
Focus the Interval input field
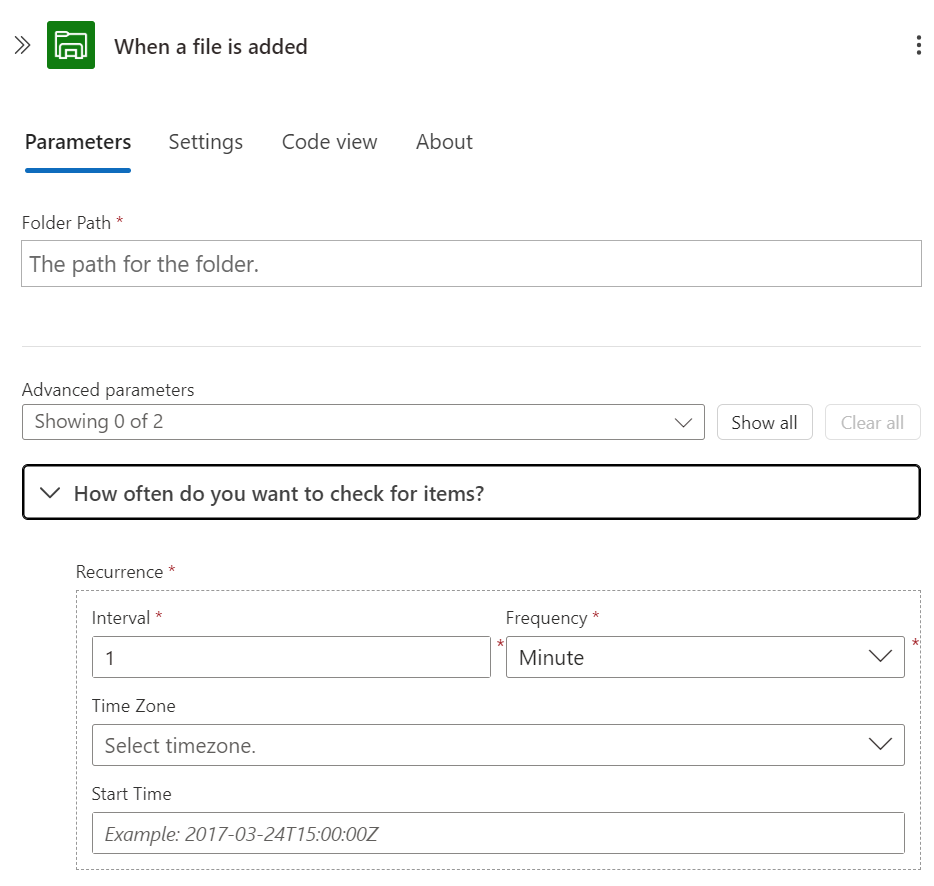[x=290, y=658]
